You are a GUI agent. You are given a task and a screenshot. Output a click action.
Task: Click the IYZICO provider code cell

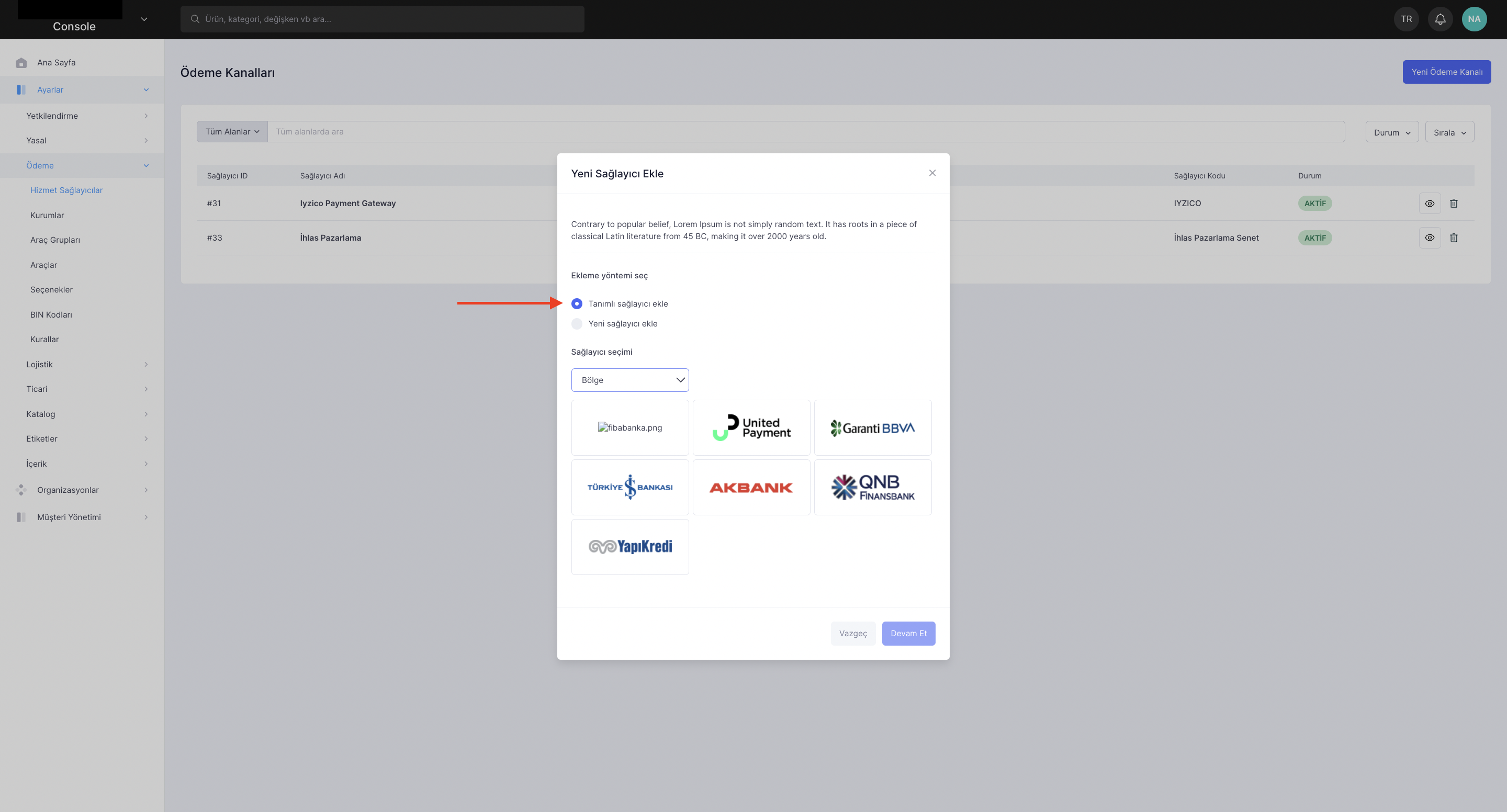(x=1187, y=203)
